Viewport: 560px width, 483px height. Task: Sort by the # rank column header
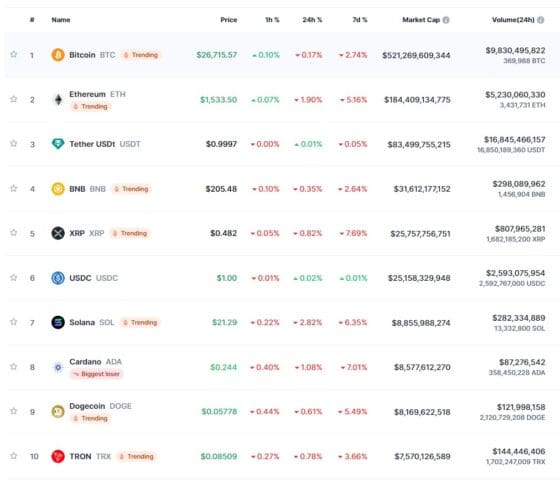coord(32,20)
